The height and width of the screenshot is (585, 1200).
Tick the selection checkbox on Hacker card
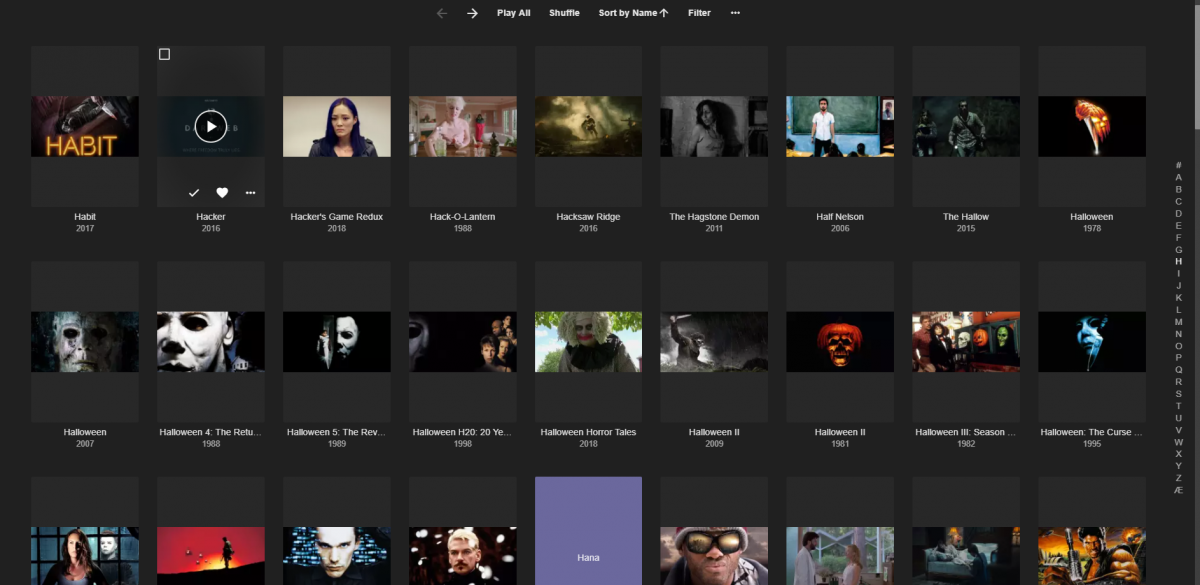tap(165, 54)
